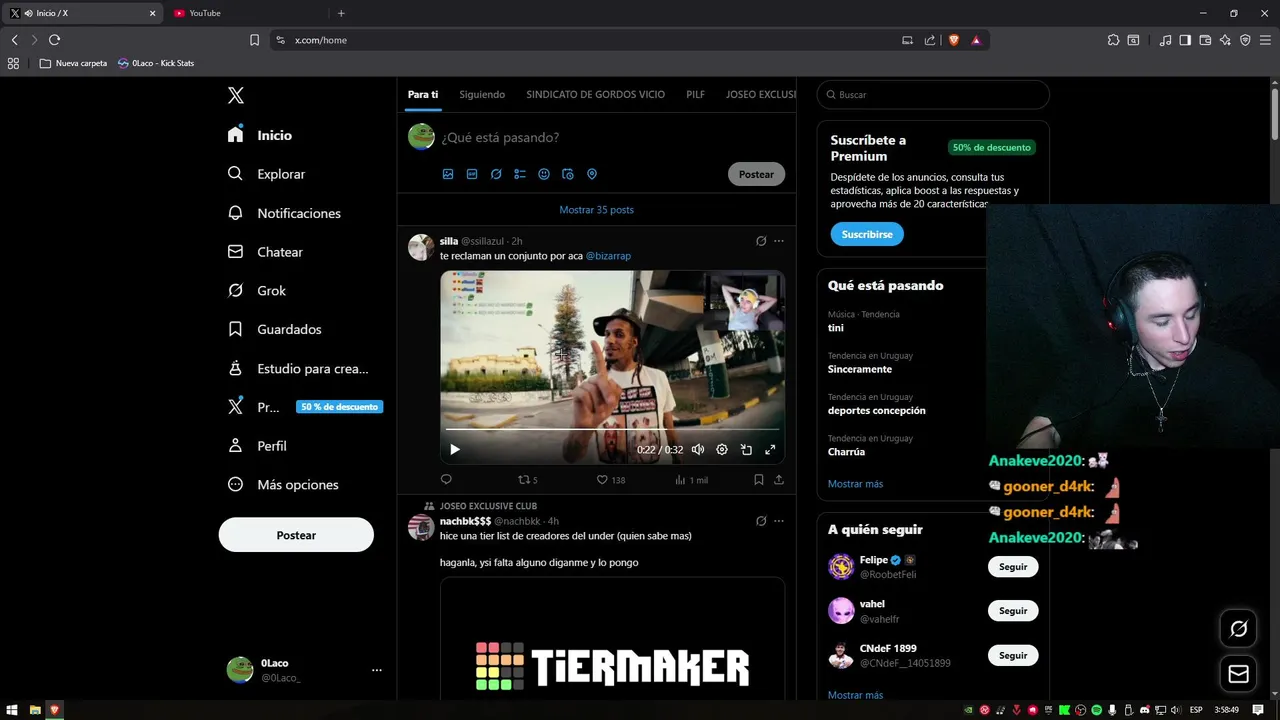
Task: Follow Felipe with Seguir button
Action: coord(1013,567)
